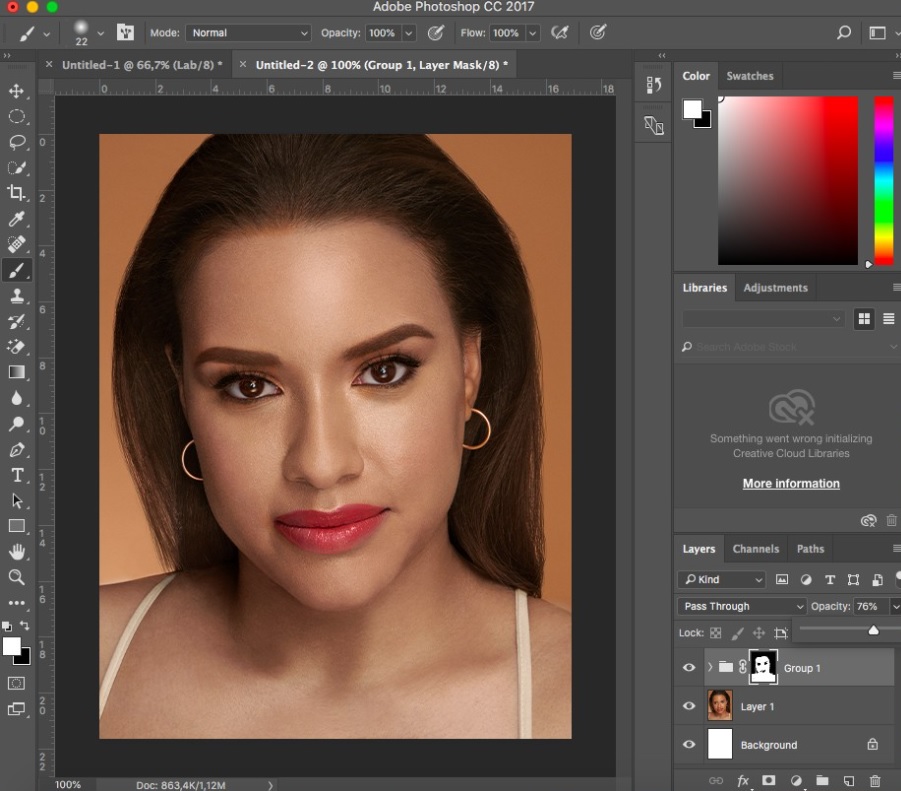Choose the Horizontal Type tool
The height and width of the screenshot is (791, 901).
[16, 475]
